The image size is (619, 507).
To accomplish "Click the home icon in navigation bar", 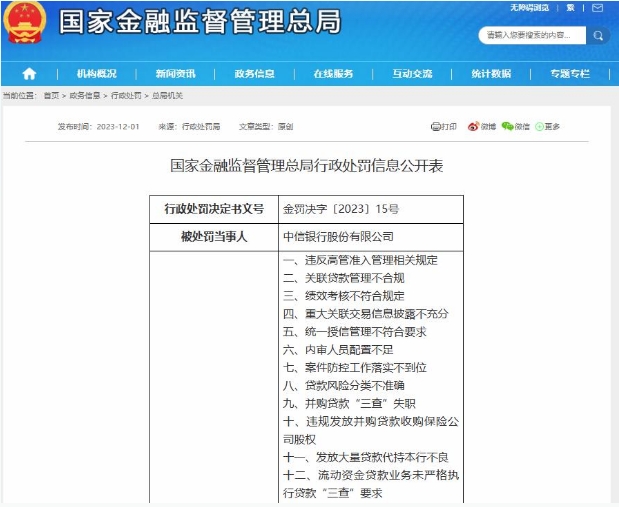I will (29, 73).
